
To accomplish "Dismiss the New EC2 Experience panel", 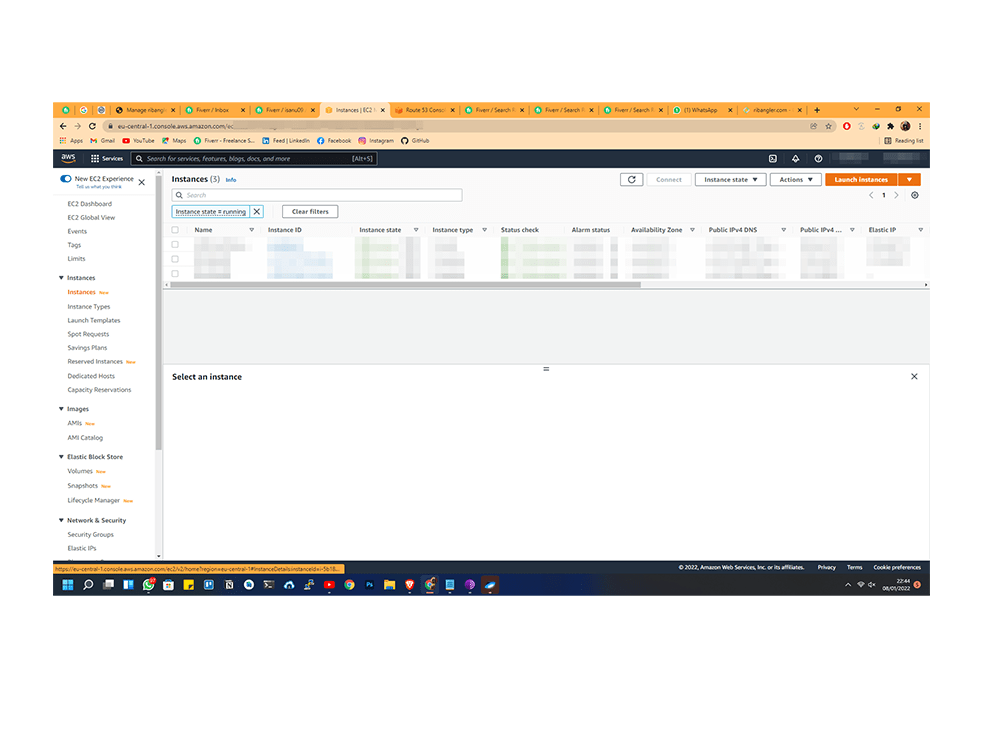I will (142, 183).
